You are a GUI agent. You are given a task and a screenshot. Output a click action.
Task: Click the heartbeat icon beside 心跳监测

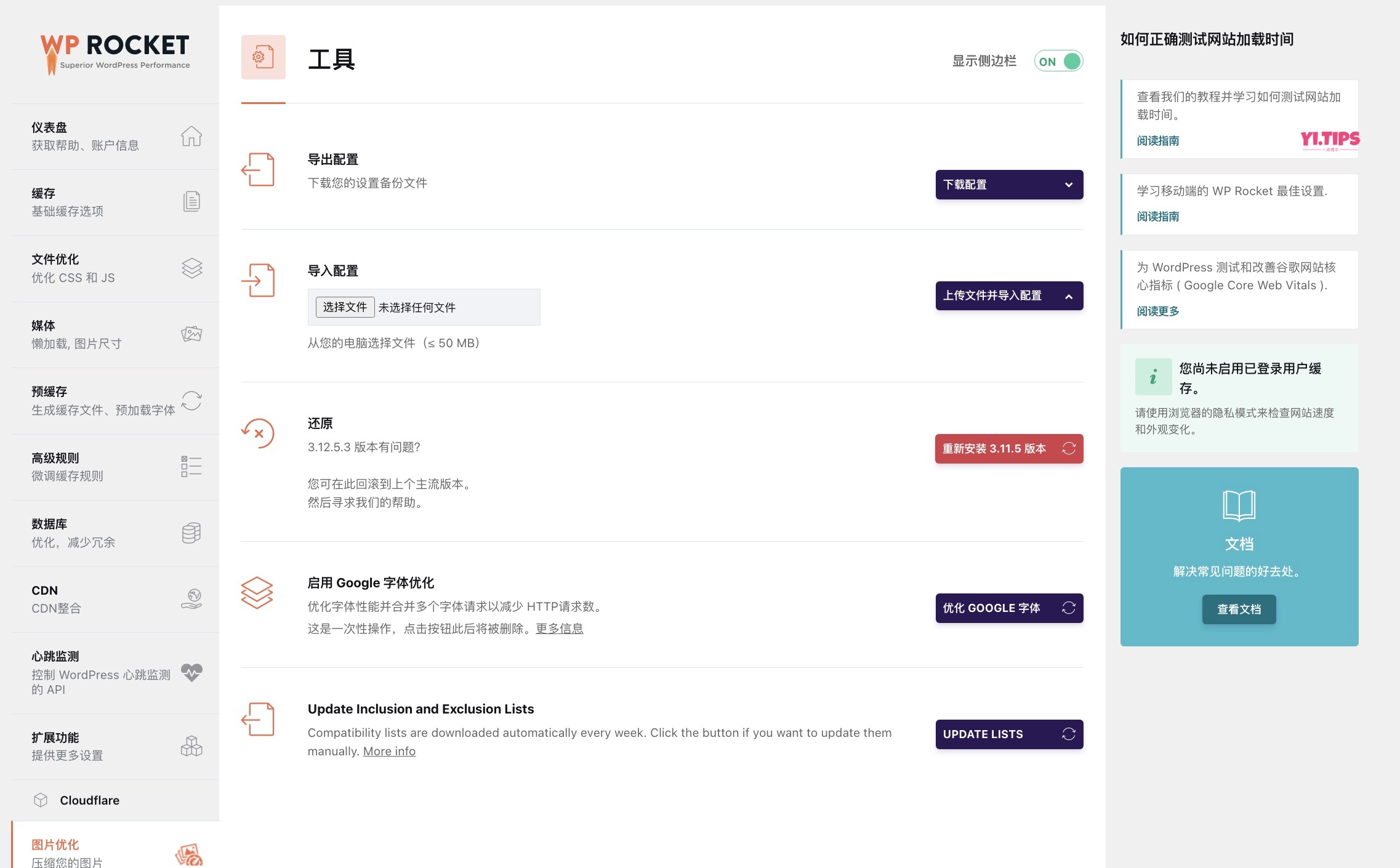pos(191,672)
